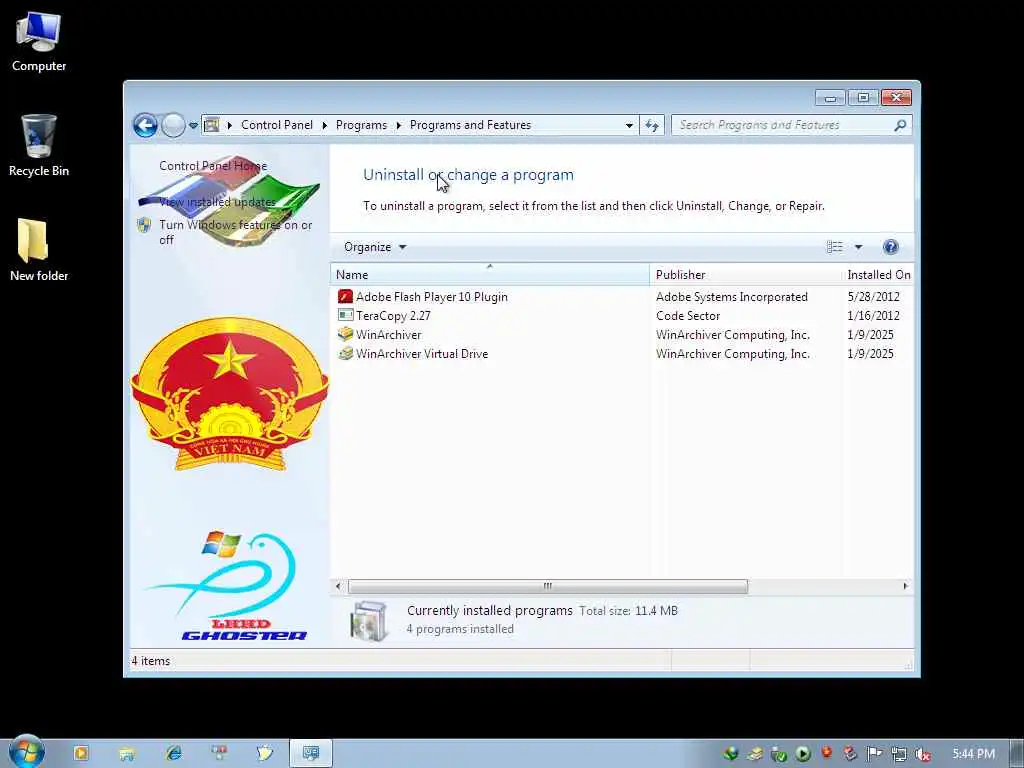Screen dimensions: 1024x768
Task: Click the horizontal scrollbar left arrow
Action: tap(338, 586)
